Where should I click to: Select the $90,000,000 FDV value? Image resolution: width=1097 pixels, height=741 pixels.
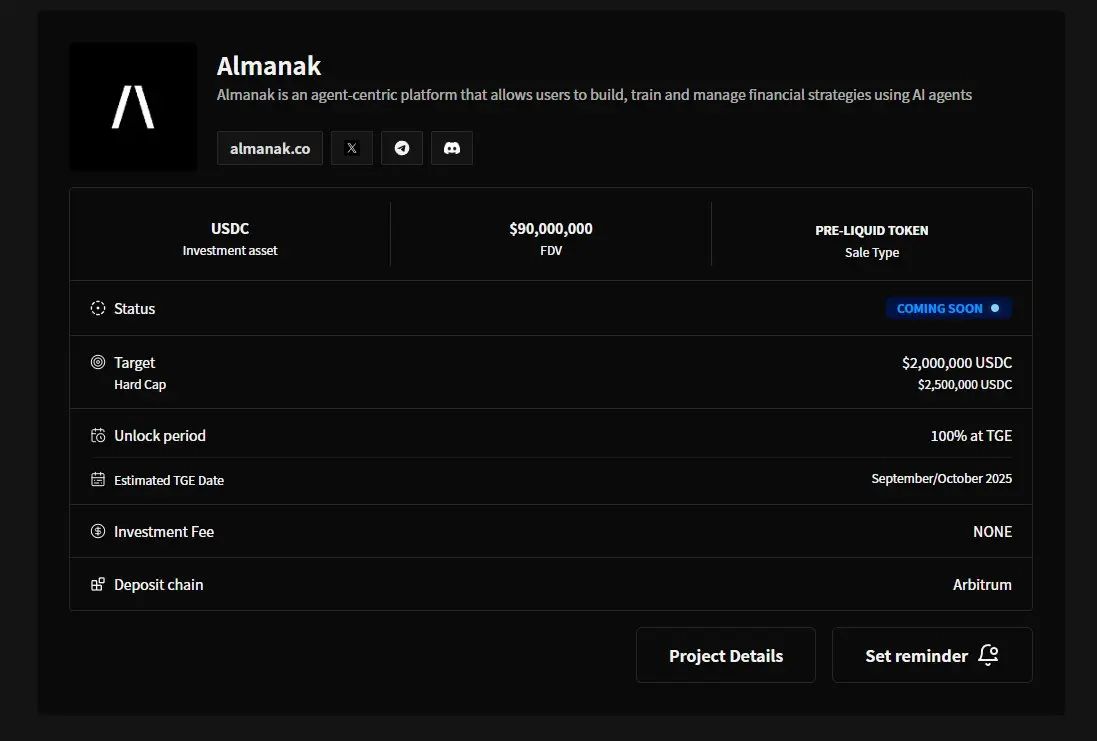(551, 229)
